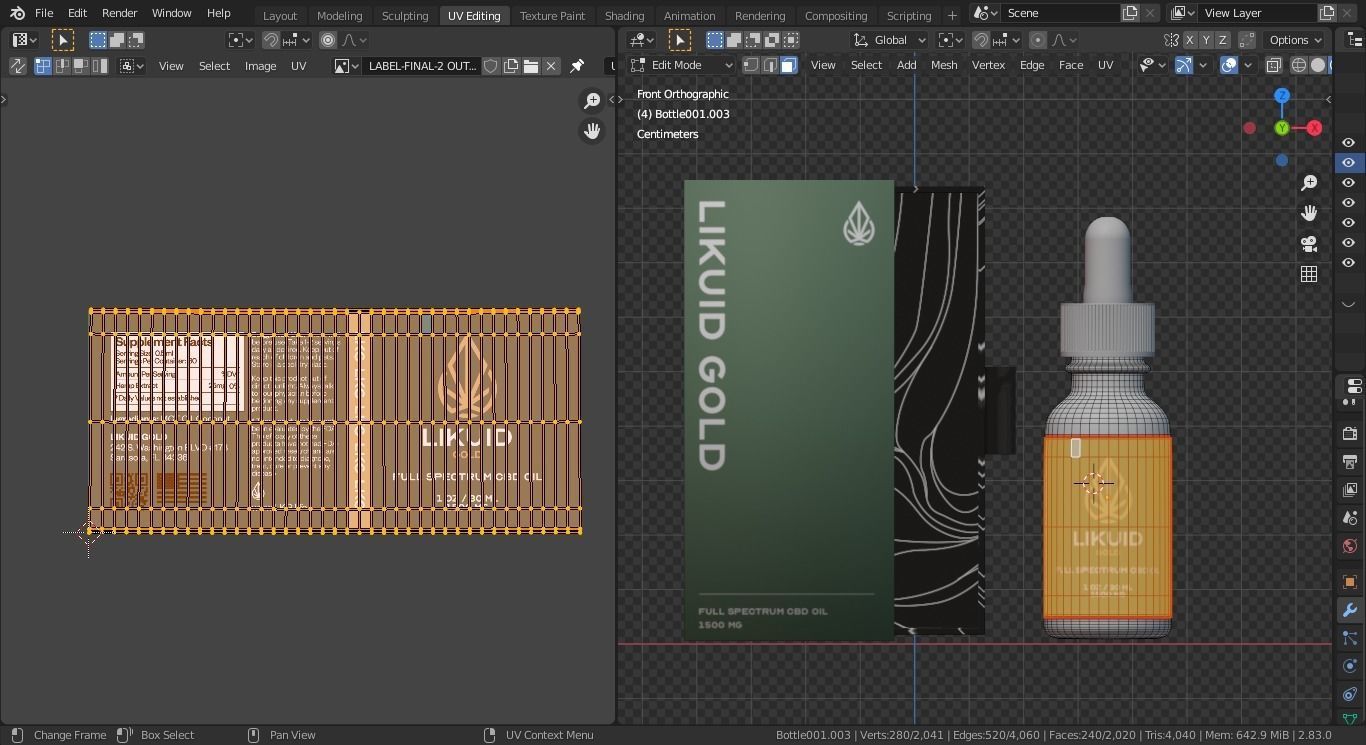Viewport: 1366px width, 745px height.
Task: Click the Z axis on navigation gizmo
Action: pos(1282,96)
